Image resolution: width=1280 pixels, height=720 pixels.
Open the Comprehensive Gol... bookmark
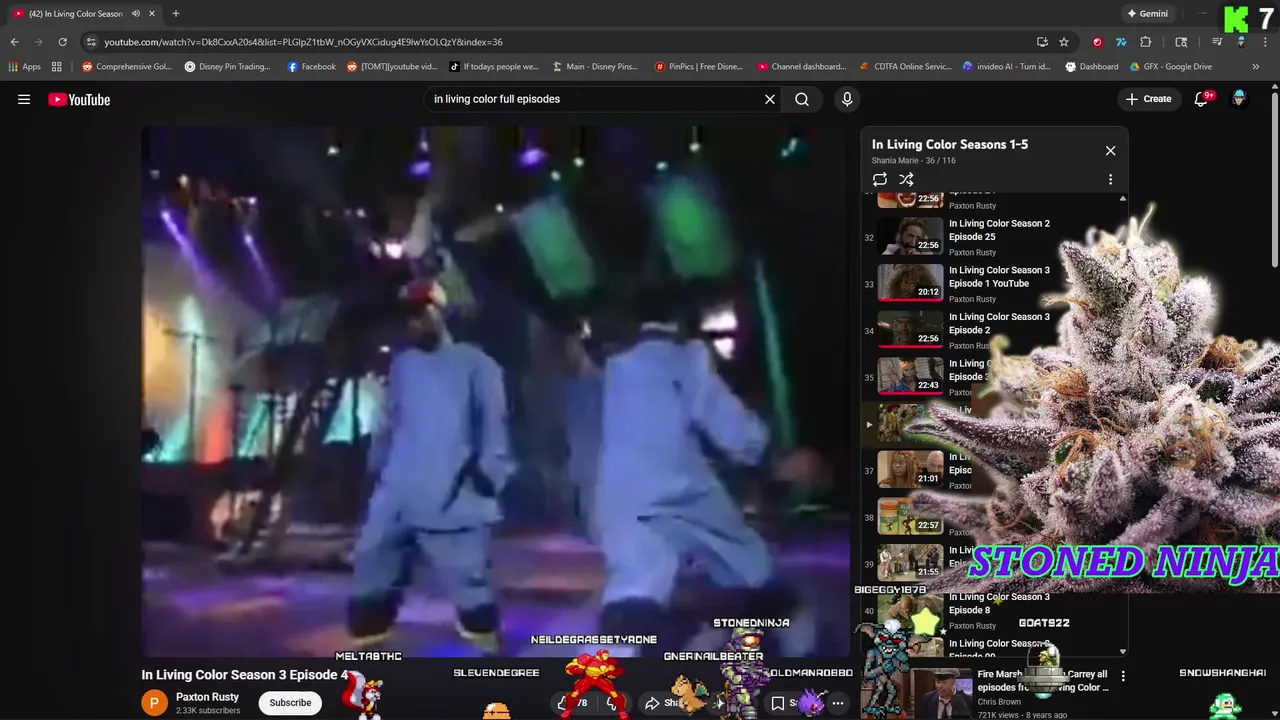click(127, 67)
